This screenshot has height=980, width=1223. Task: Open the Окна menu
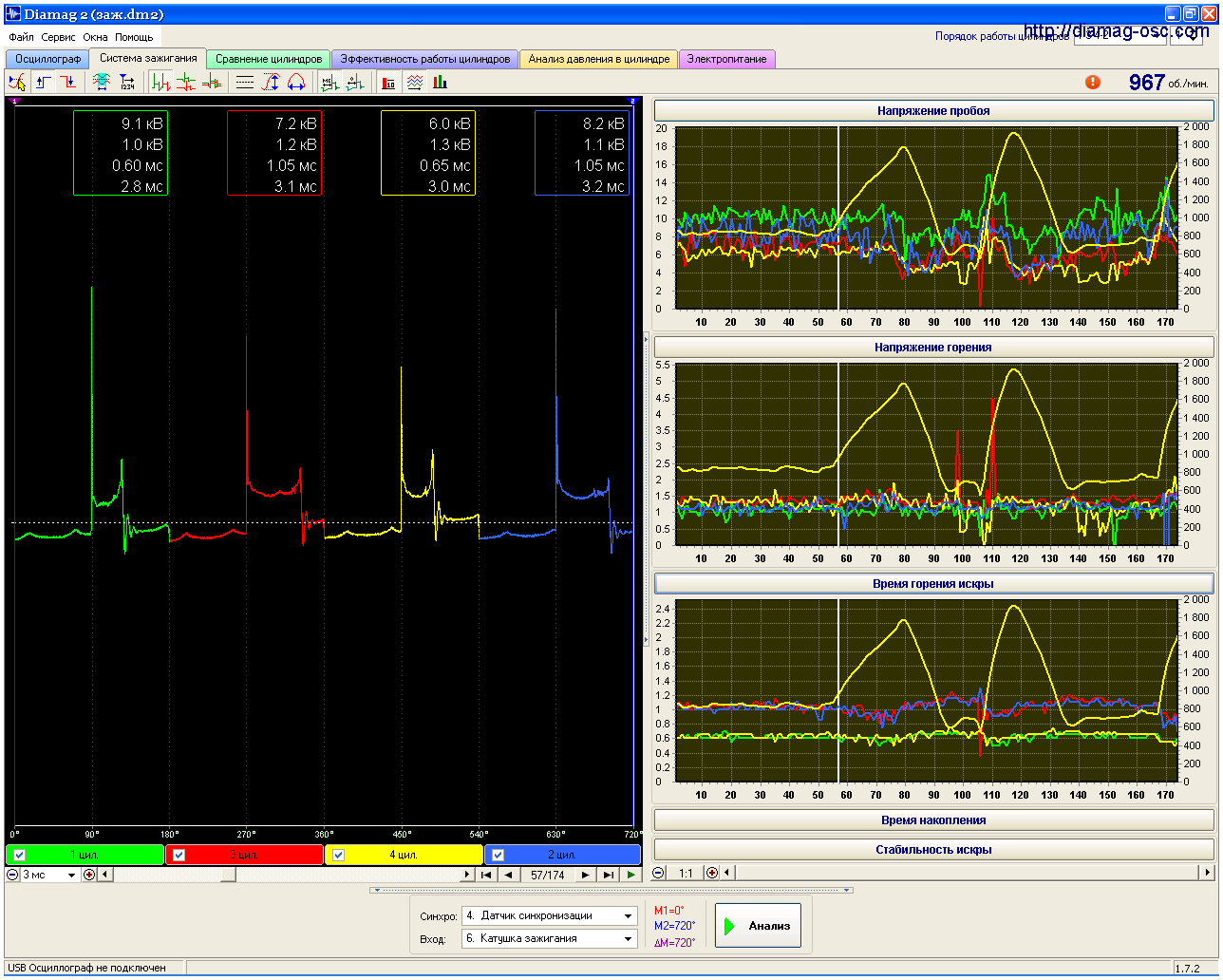[x=95, y=37]
